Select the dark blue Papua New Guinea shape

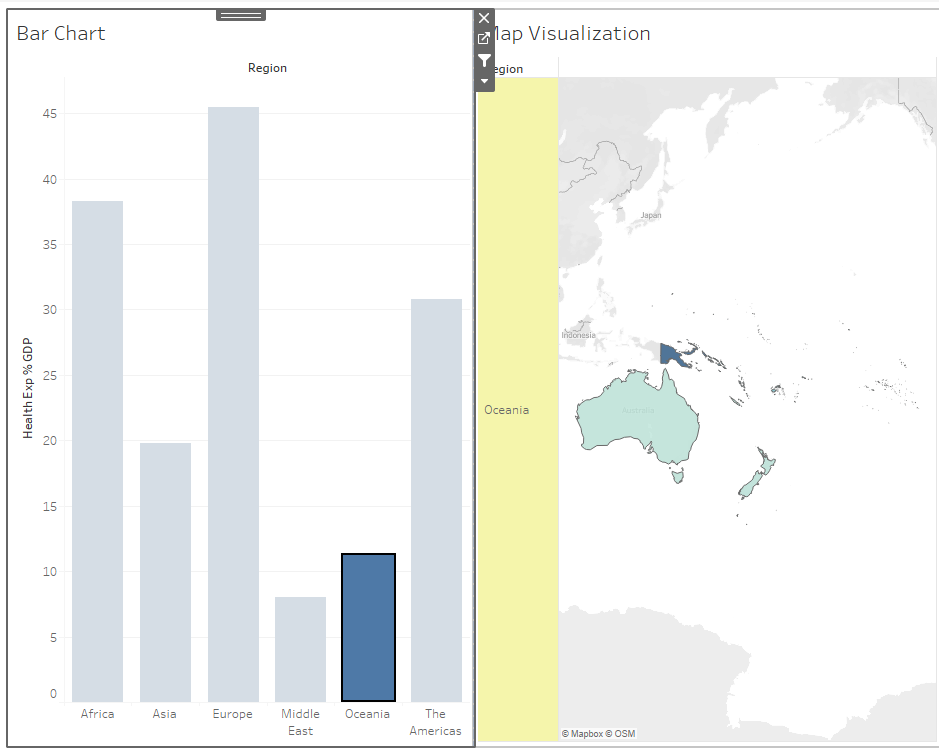(672, 353)
